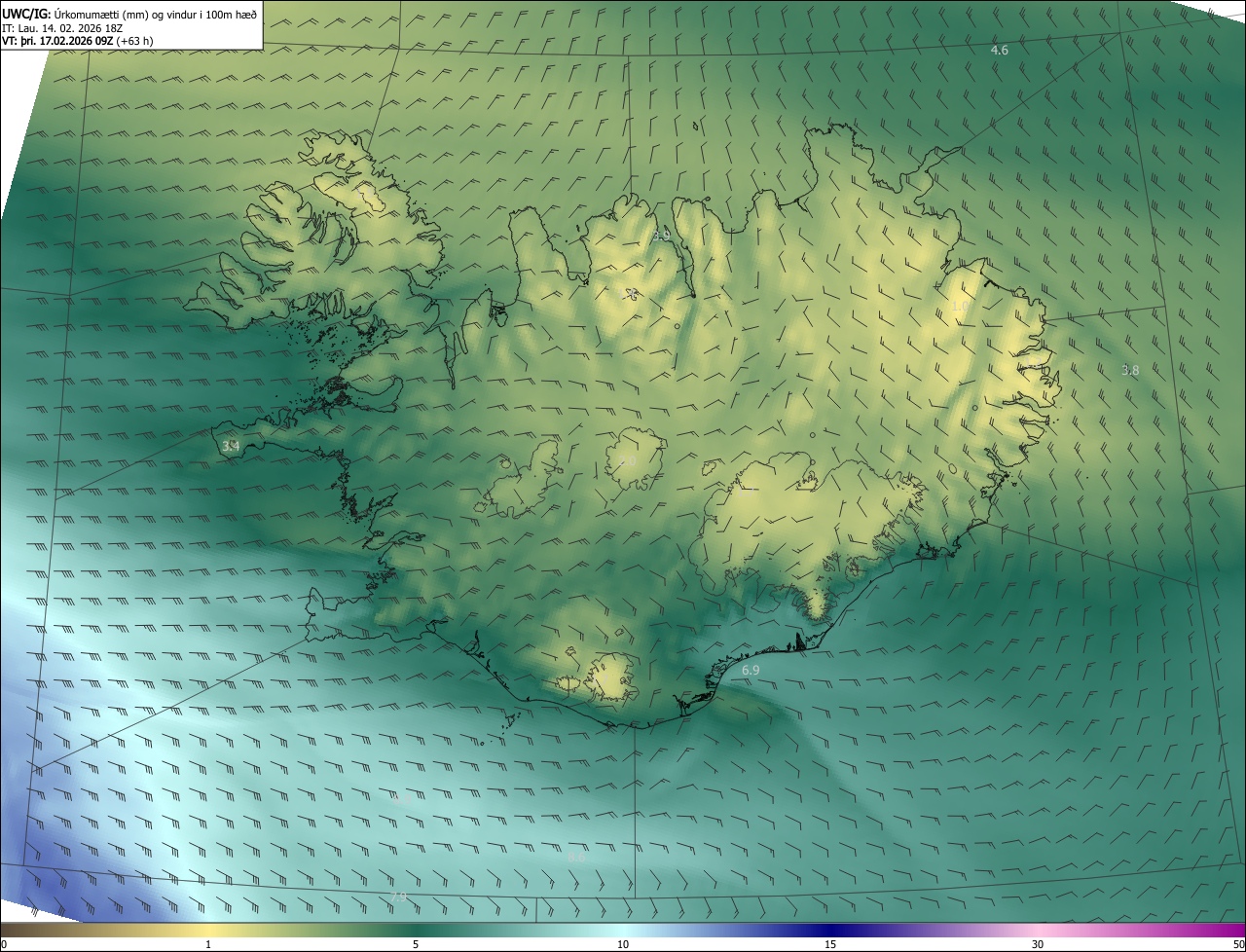Click the 'VT: þri. 17.02.2026 09Z (+63 h)' line
1246x952 pixels.
coord(77,41)
